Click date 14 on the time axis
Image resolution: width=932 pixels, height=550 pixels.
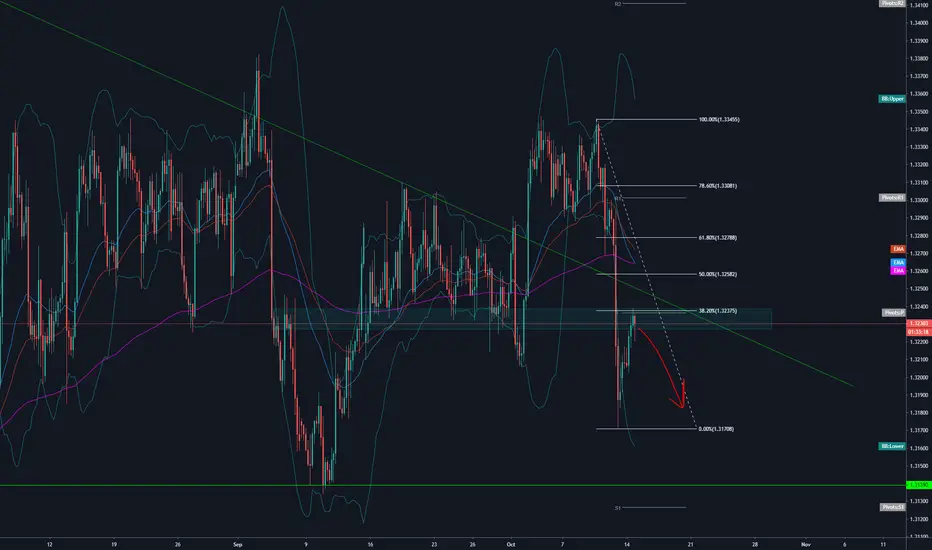click(626, 544)
